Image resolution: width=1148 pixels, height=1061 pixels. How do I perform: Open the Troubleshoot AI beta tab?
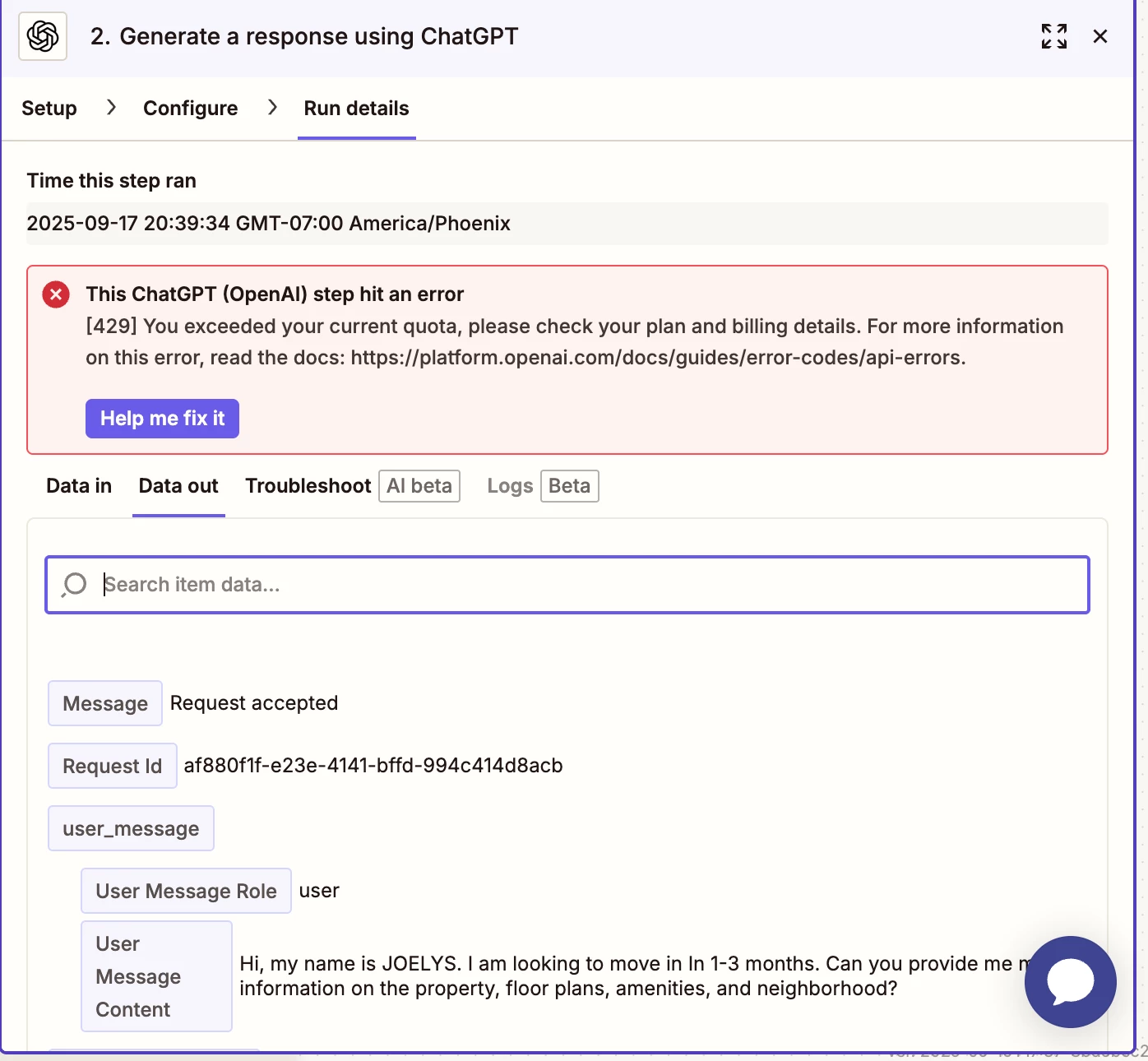352,486
